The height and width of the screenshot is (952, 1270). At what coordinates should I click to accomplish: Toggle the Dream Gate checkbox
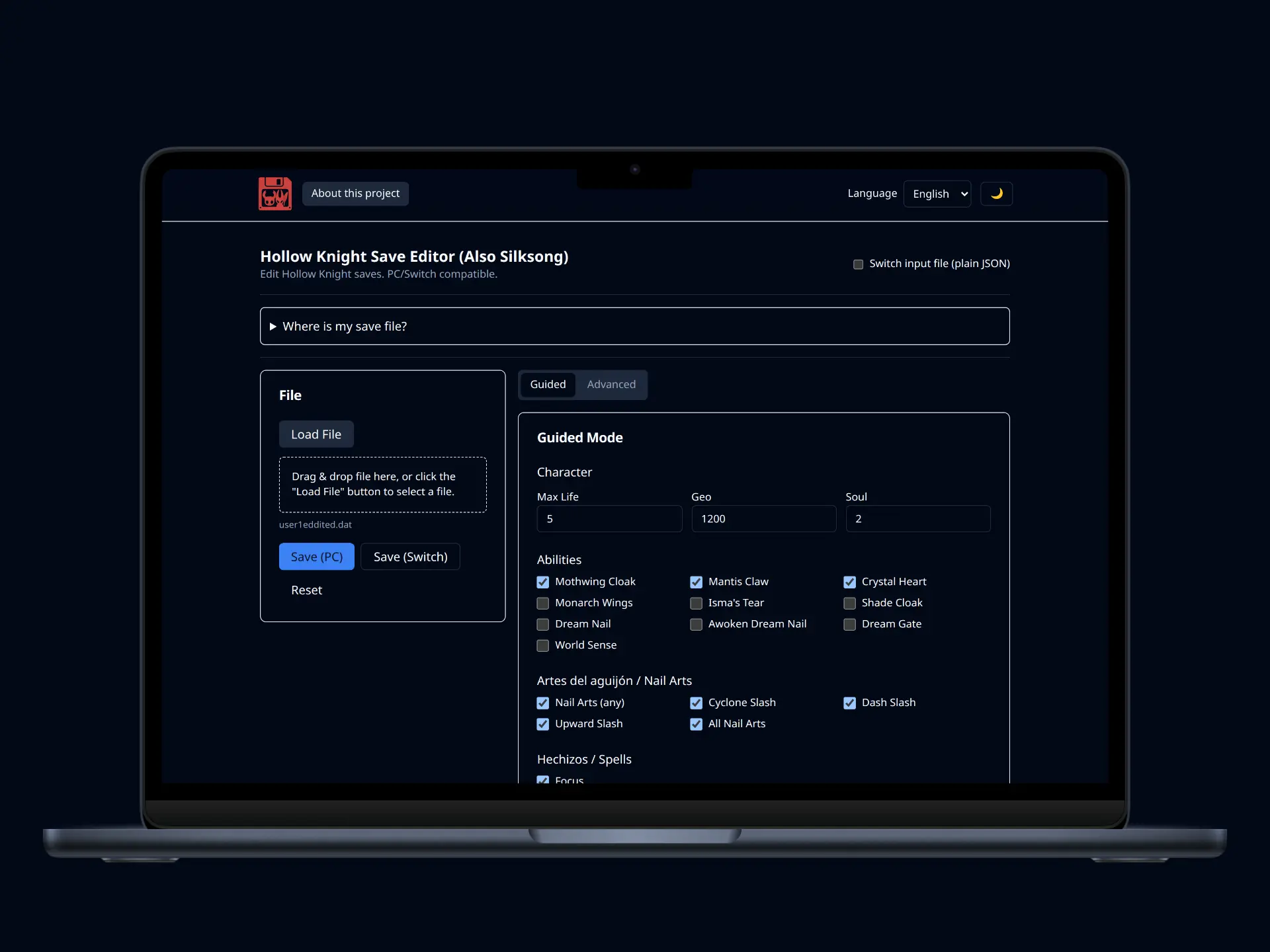(849, 625)
